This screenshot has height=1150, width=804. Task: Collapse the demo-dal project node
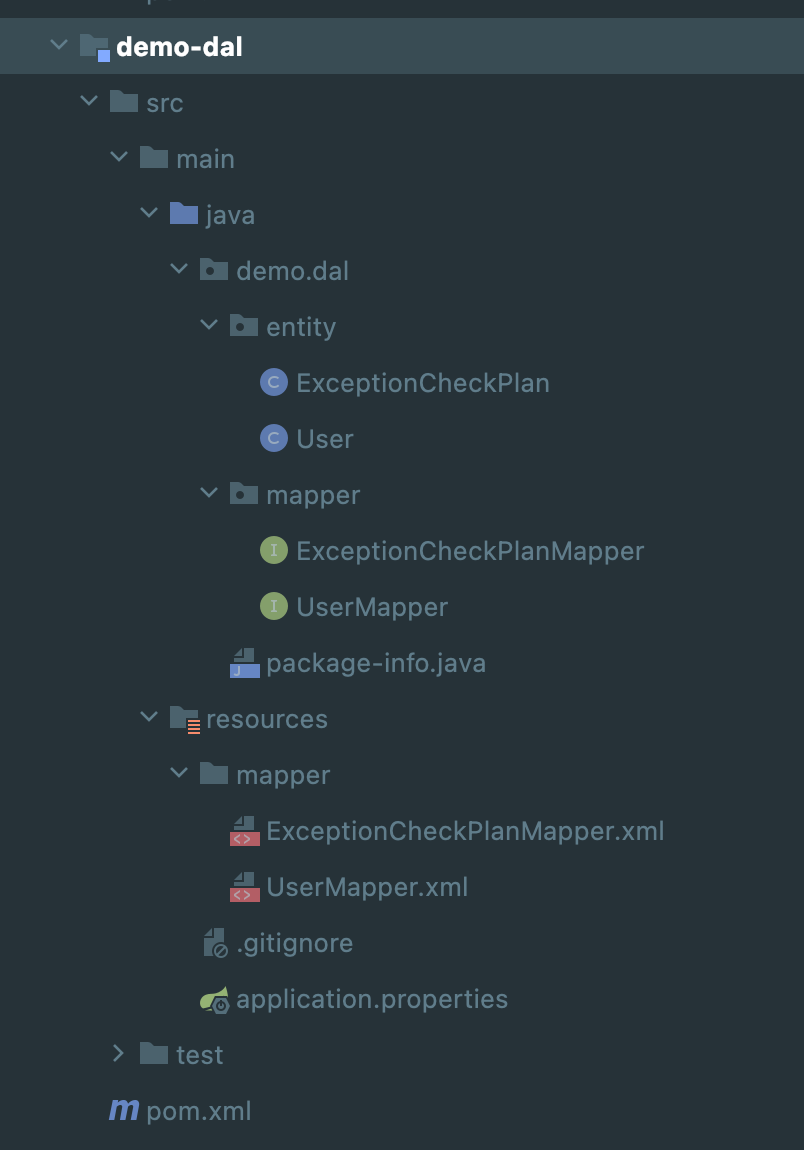(x=58, y=44)
